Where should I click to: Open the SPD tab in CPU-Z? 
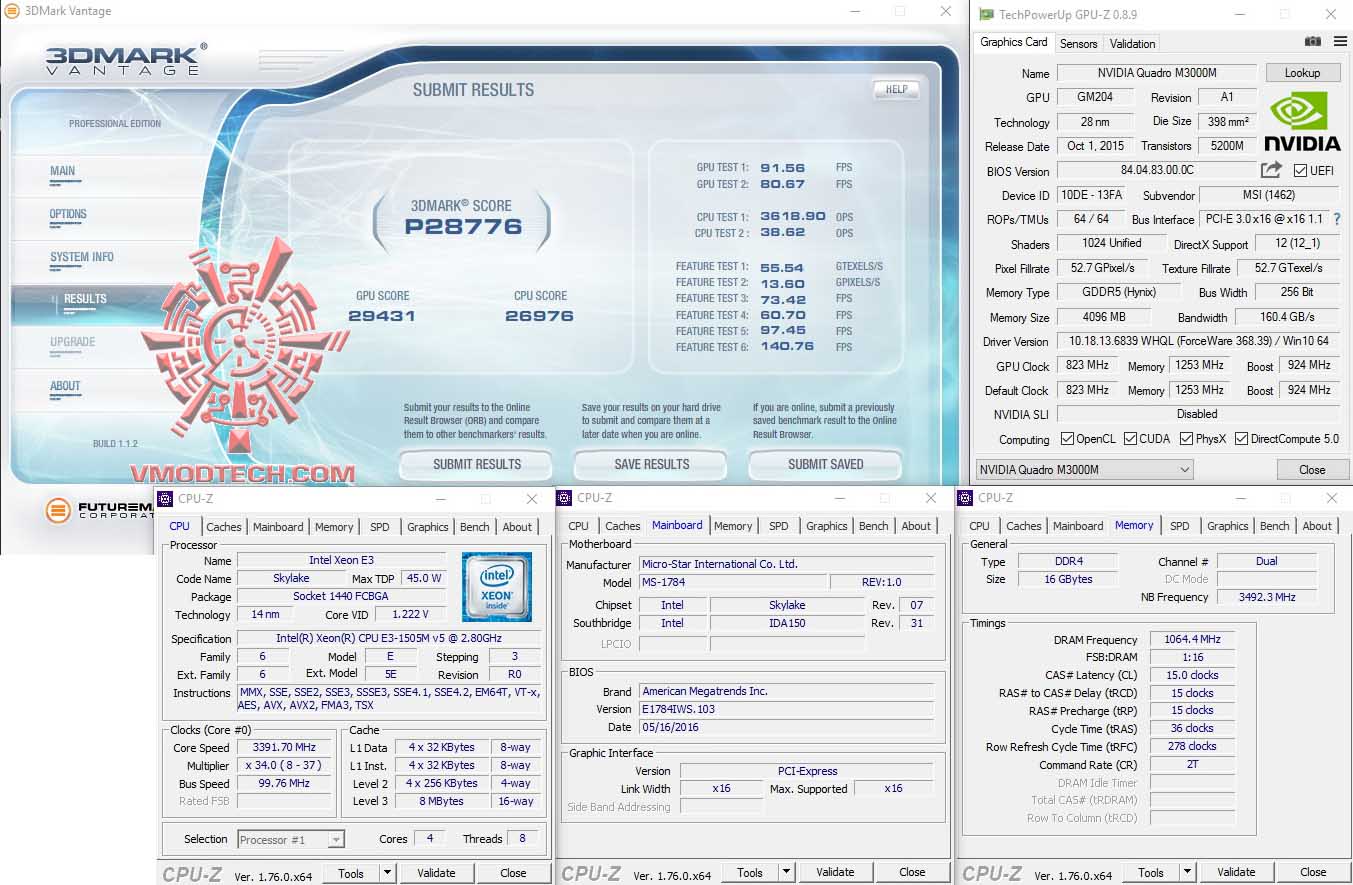[x=381, y=527]
